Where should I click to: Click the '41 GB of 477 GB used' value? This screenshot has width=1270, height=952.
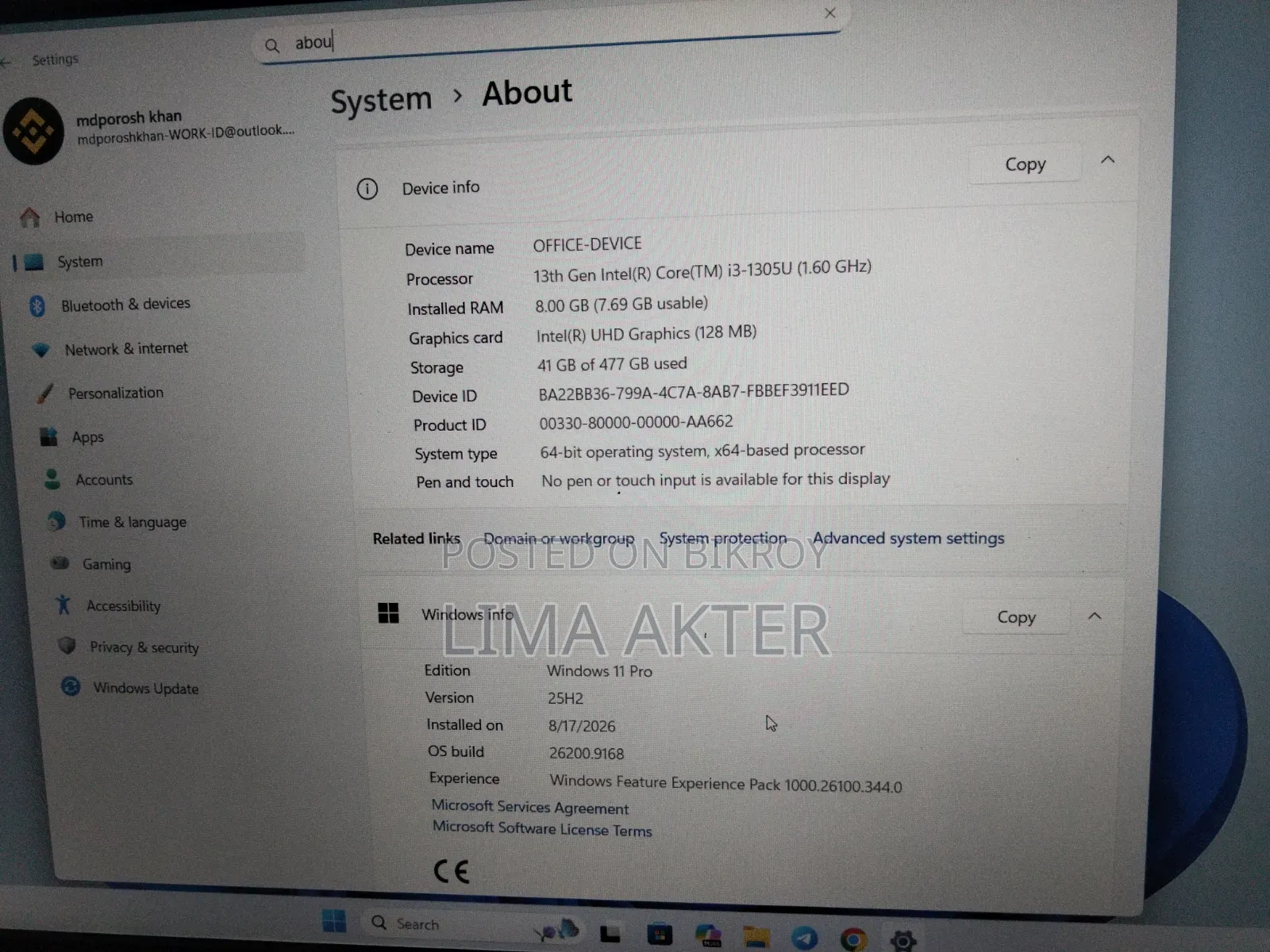click(612, 364)
